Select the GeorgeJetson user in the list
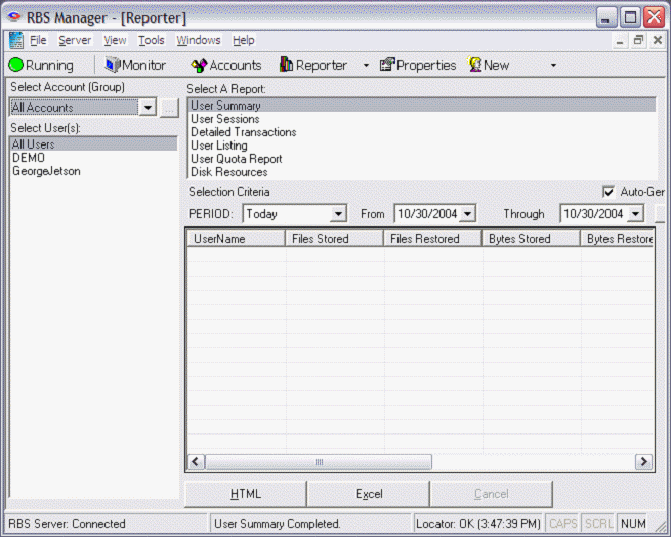The height and width of the screenshot is (537, 671). coord(46,171)
